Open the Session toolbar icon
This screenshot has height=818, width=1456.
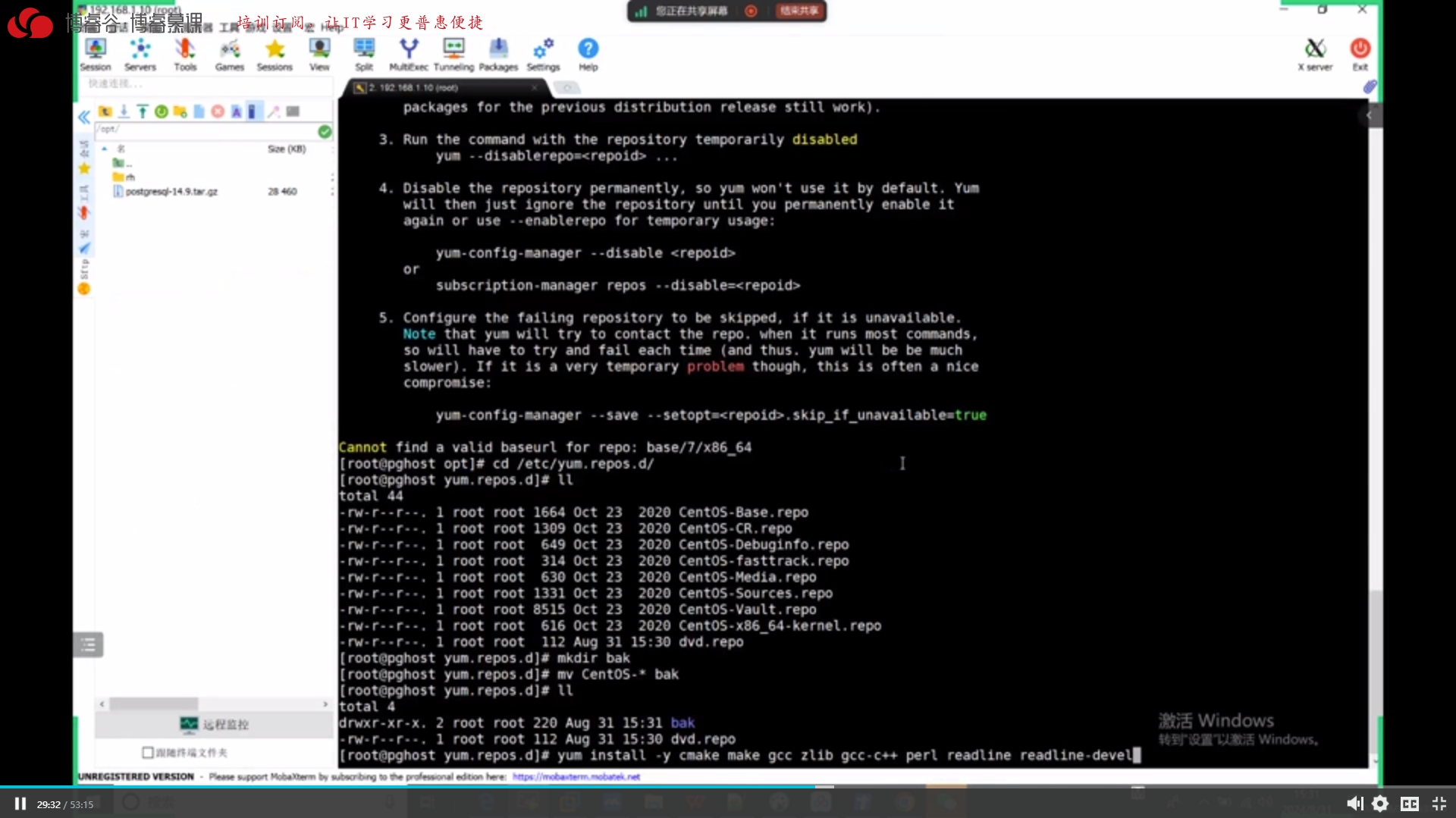pos(96,55)
